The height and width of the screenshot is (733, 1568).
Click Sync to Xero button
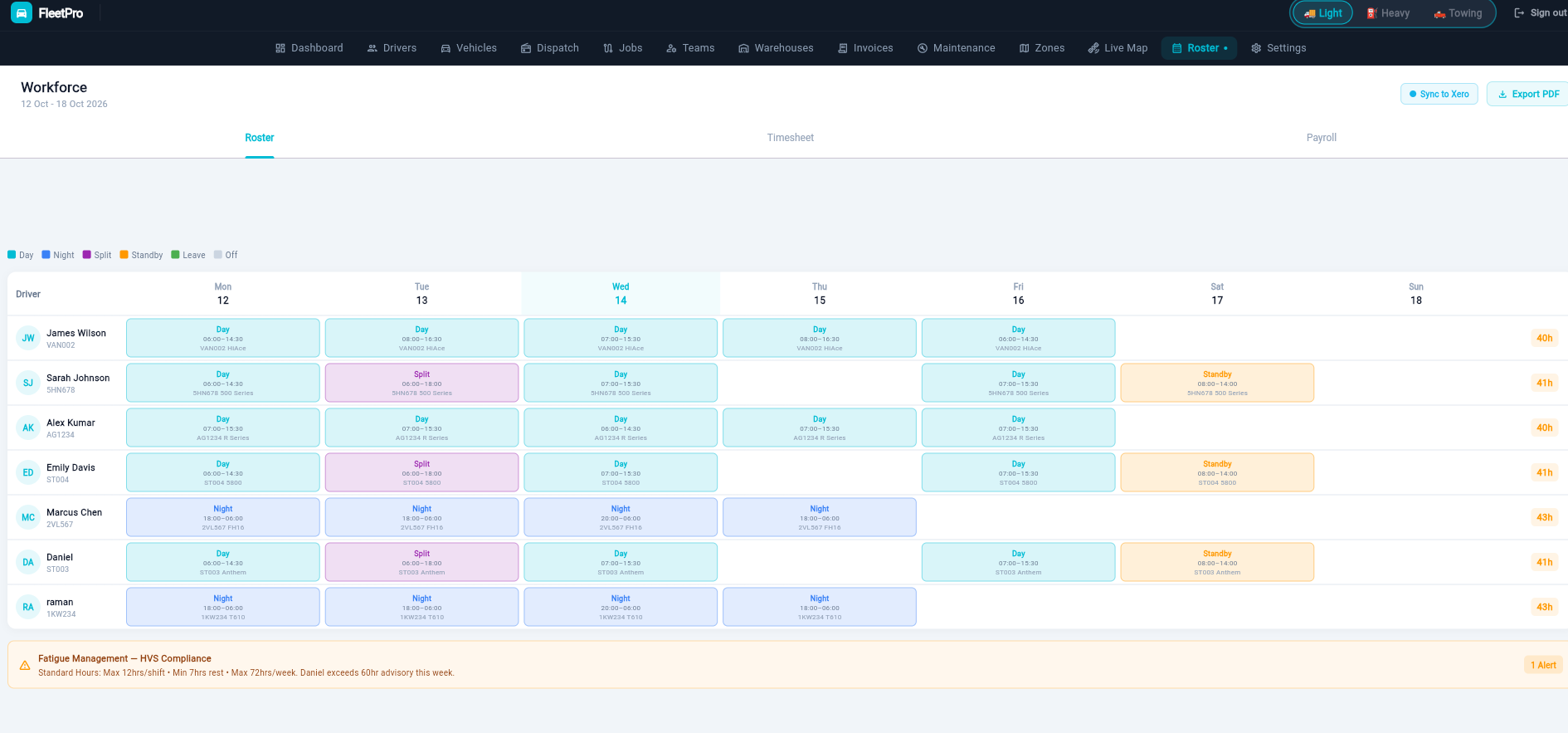(1439, 94)
